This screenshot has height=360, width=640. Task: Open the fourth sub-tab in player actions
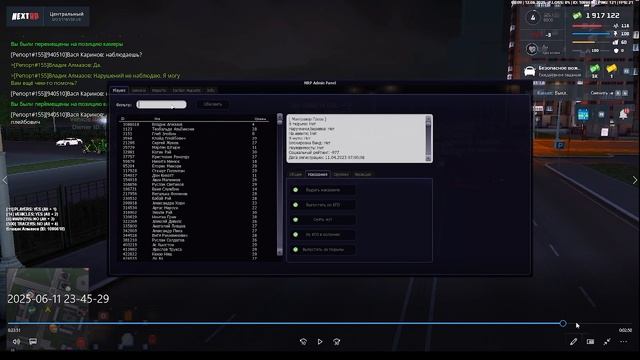coord(363,174)
